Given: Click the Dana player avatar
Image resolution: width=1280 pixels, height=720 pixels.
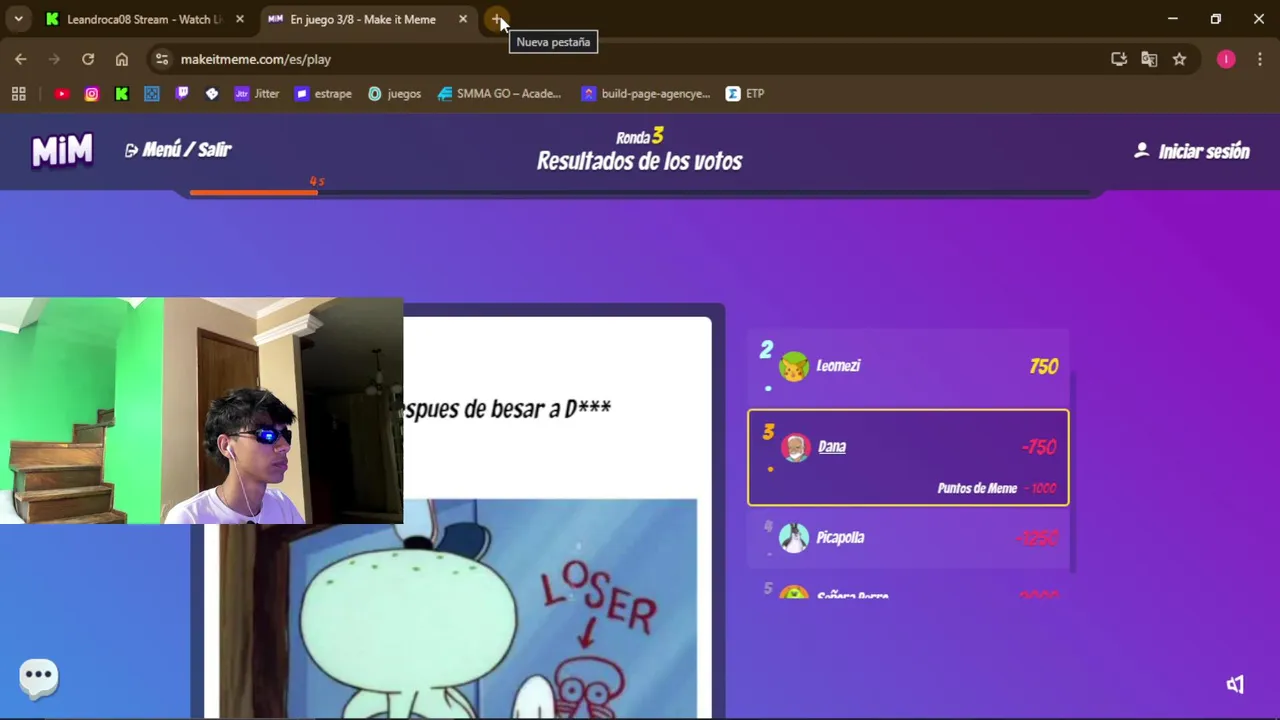Looking at the screenshot, I should click(x=796, y=448).
